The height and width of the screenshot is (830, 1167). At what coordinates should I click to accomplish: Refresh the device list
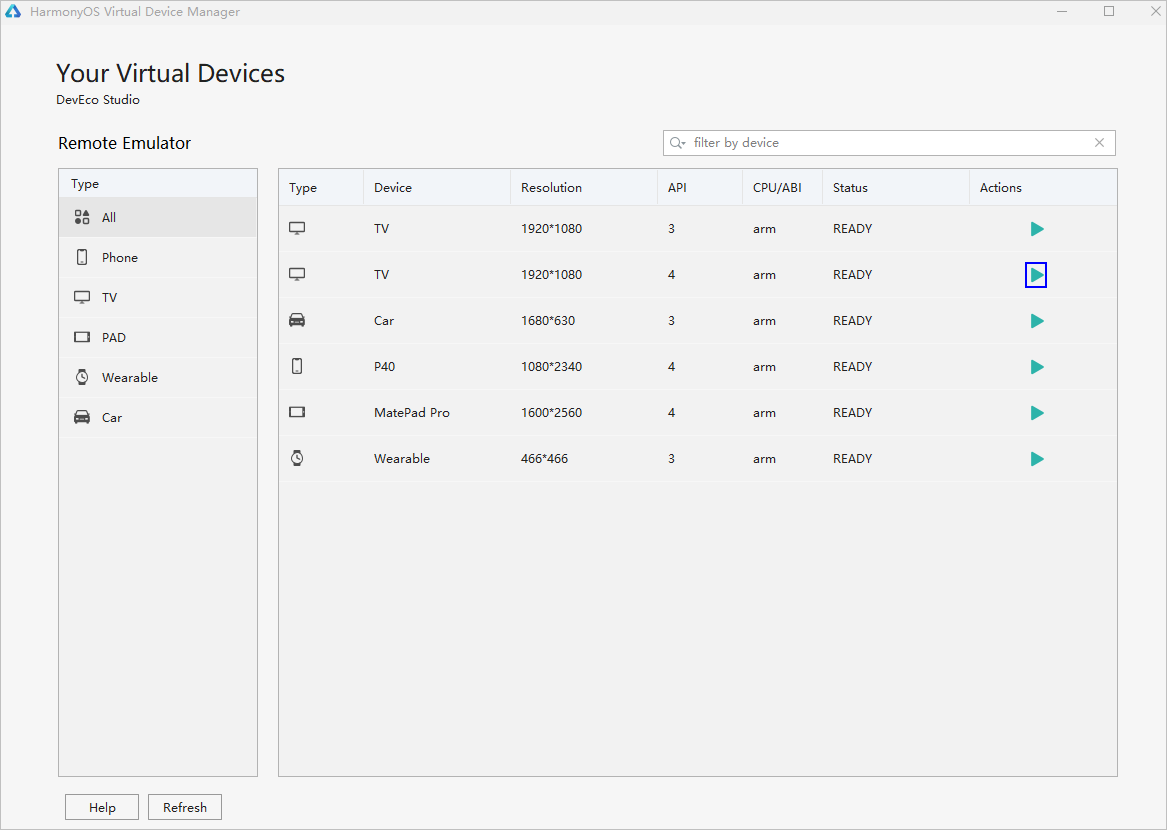click(x=185, y=808)
